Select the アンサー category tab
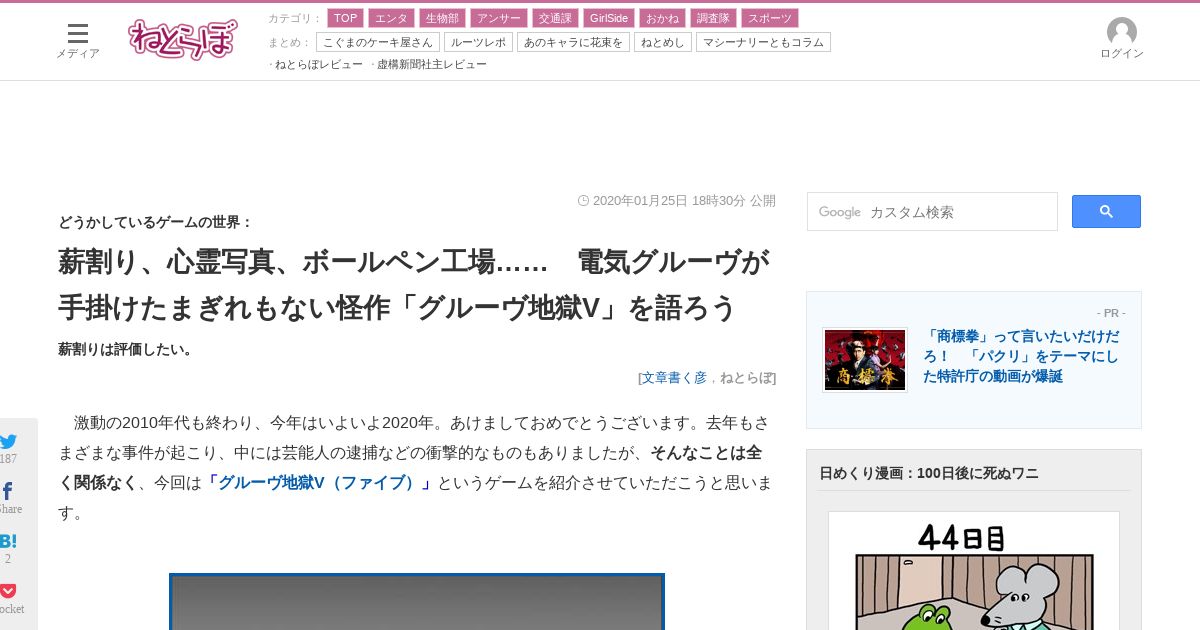 pyautogui.click(x=499, y=18)
